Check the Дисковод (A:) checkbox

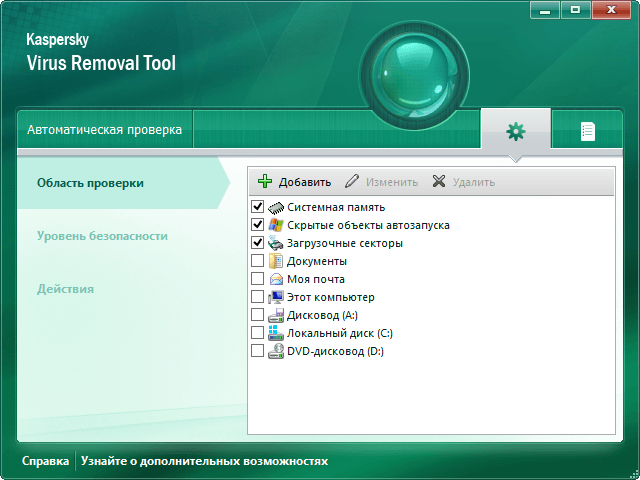pos(257,314)
